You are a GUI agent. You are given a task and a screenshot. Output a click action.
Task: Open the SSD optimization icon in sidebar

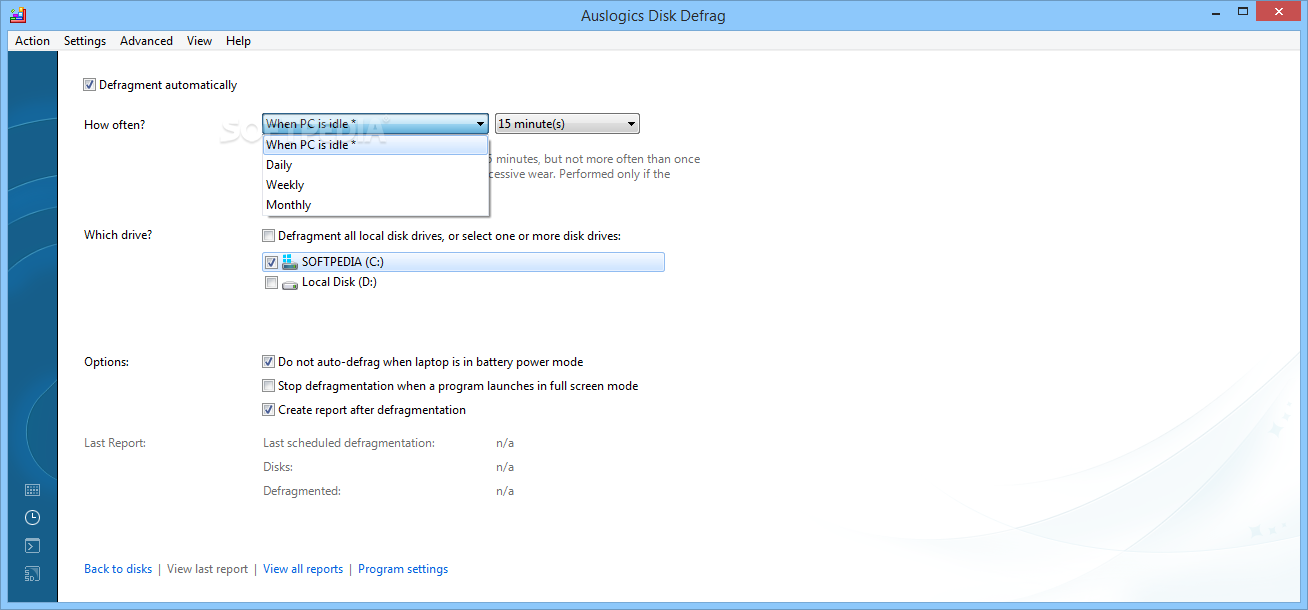click(32, 574)
